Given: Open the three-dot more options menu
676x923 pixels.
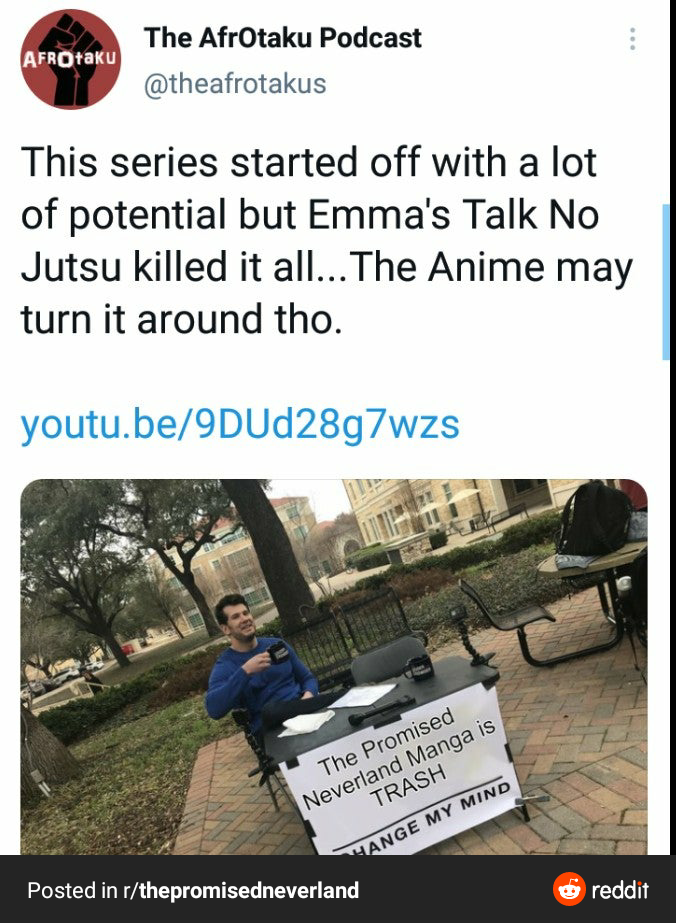Looking at the screenshot, I should (x=632, y=39).
